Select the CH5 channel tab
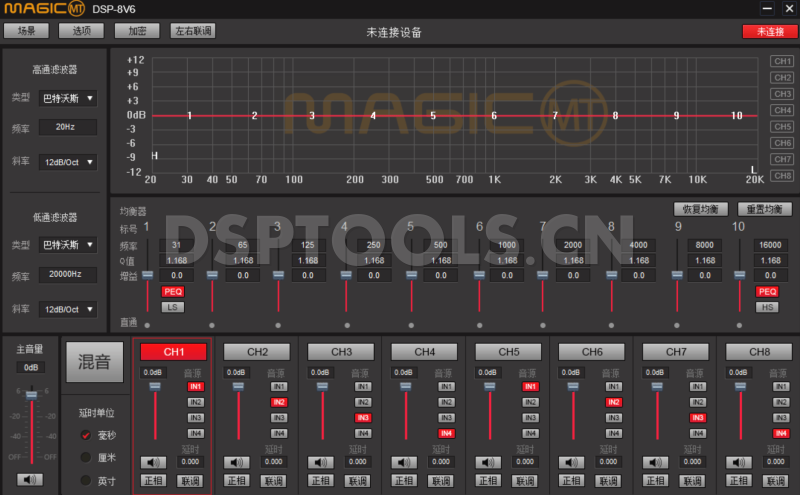The image size is (800, 495). point(509,352)
